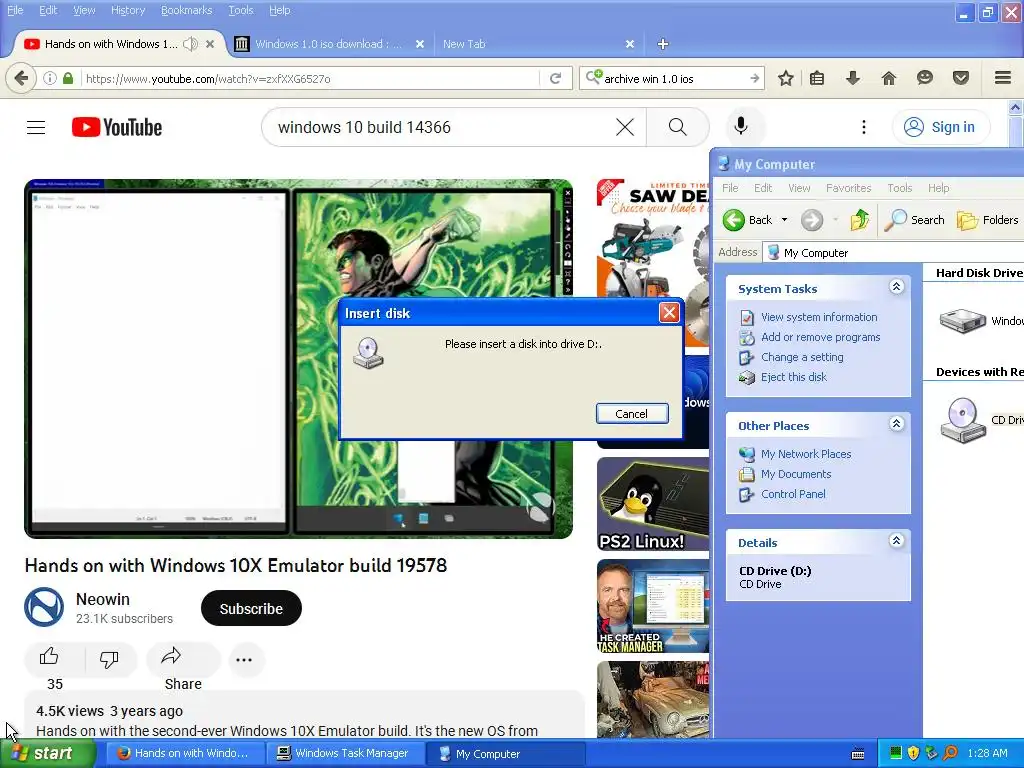Click Eject this disk link

point(793,377)
